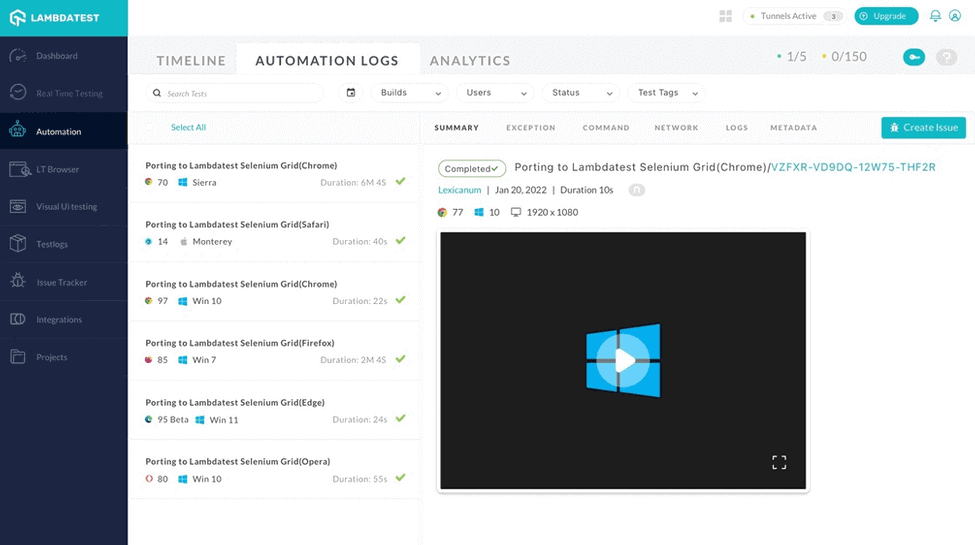The height and width of the screenshot is (545, 975).
Task: Open Visual UI testing eye icon
Action: [18, 207]
